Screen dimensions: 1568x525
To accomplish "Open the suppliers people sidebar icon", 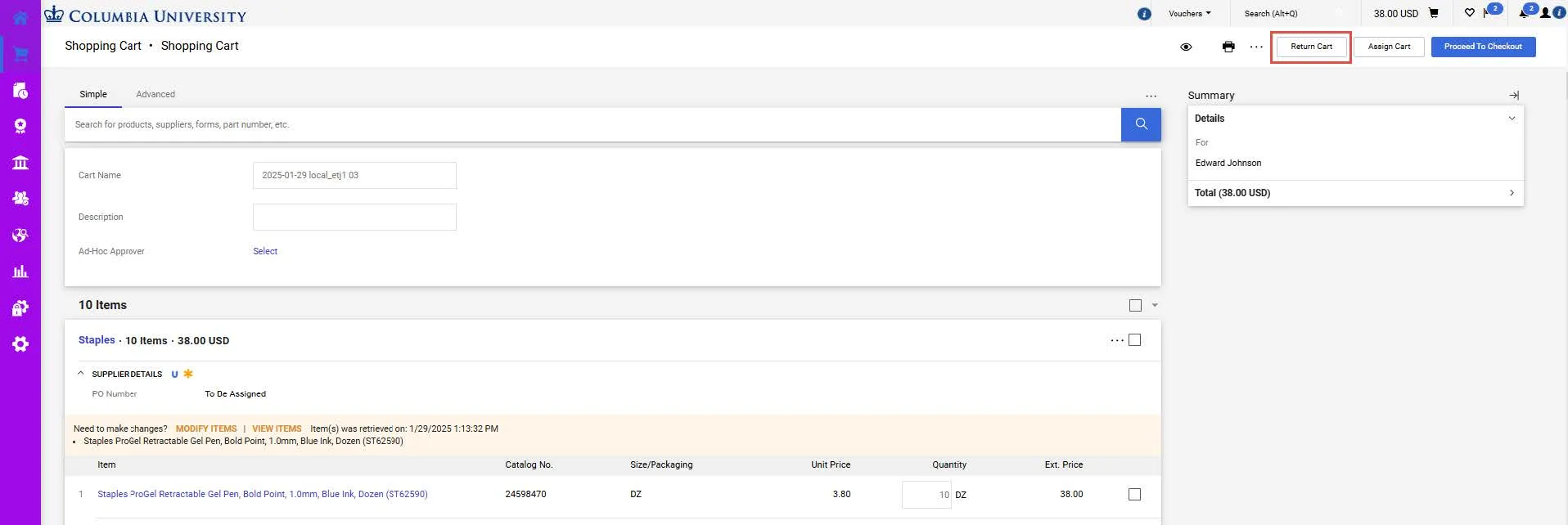I will (20, 198).
